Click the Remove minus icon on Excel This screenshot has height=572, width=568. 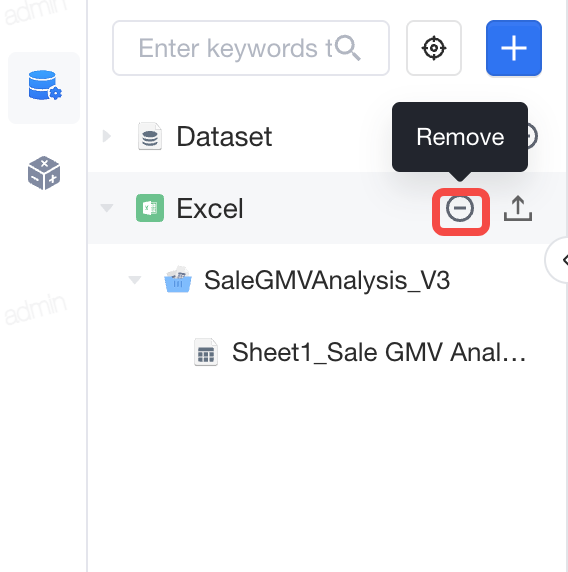coord(460,208)
